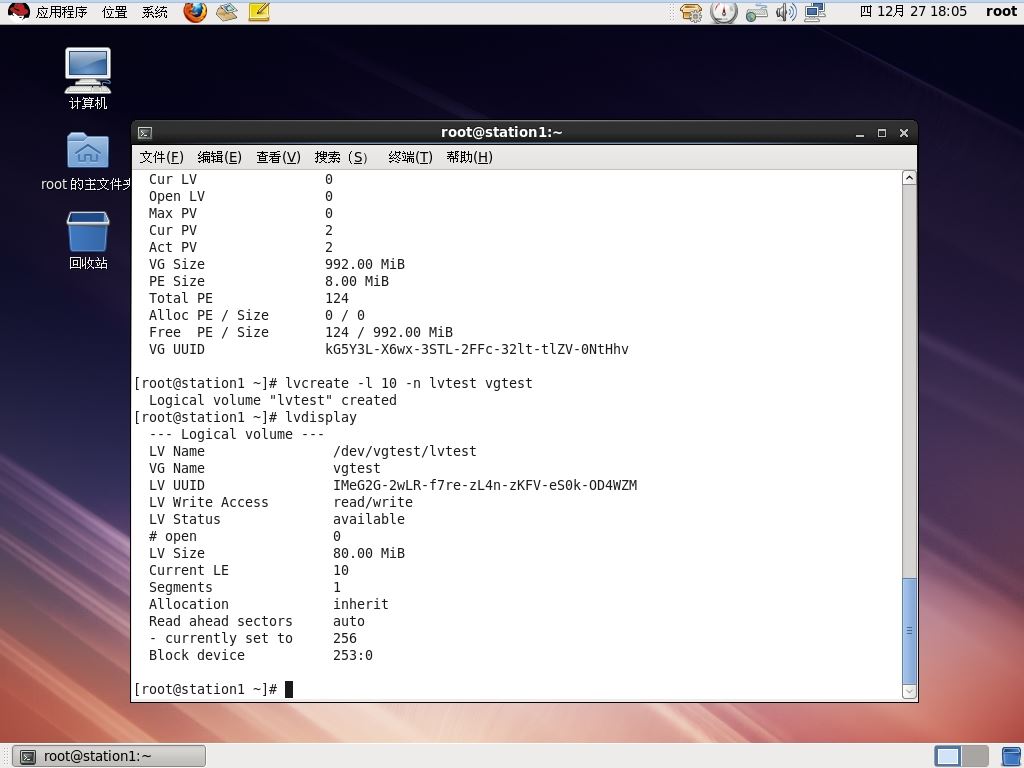Open the software update package icon
This screenshot has height=768, width=1024.
coord(691,12)
